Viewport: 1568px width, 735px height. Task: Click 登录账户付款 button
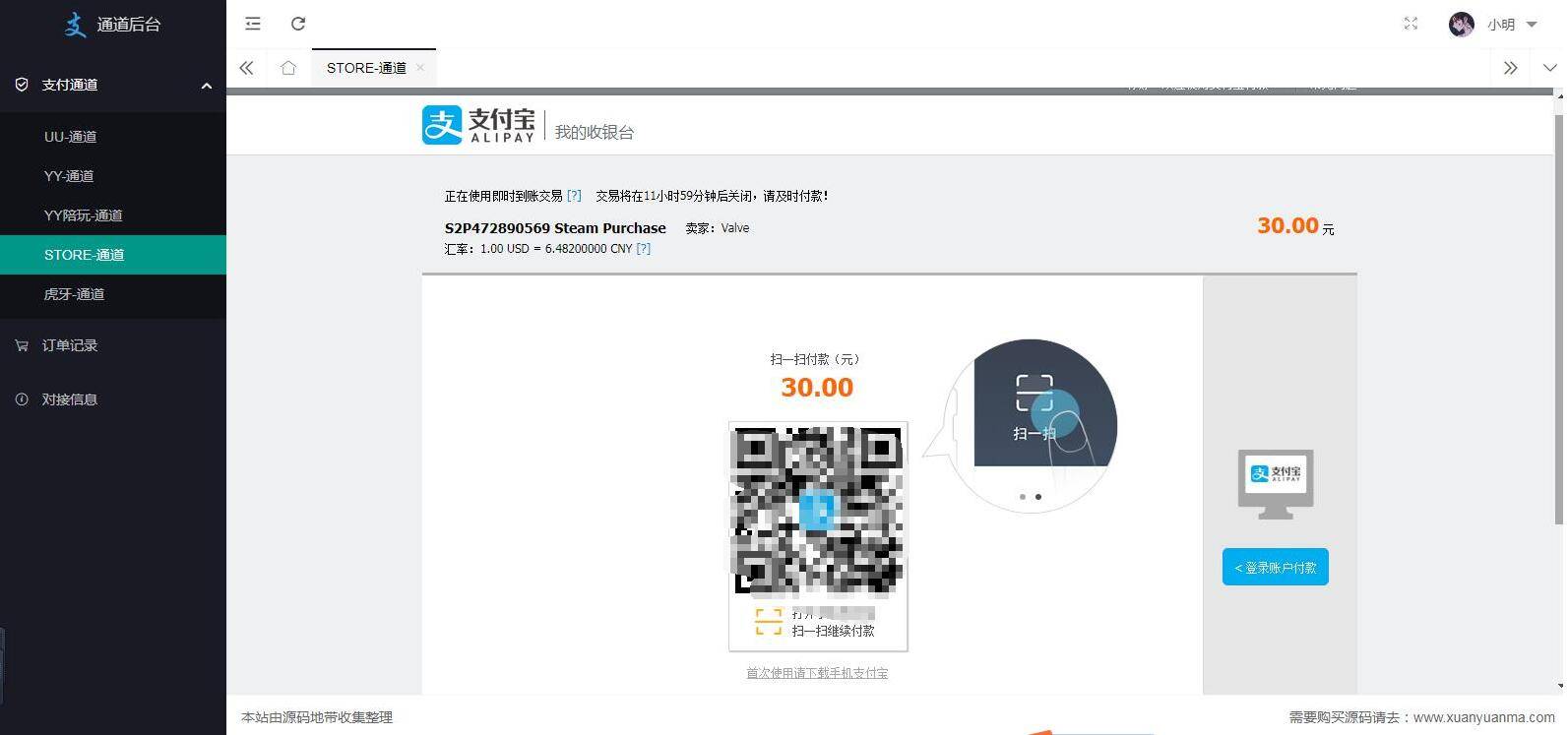[1276, 567]
